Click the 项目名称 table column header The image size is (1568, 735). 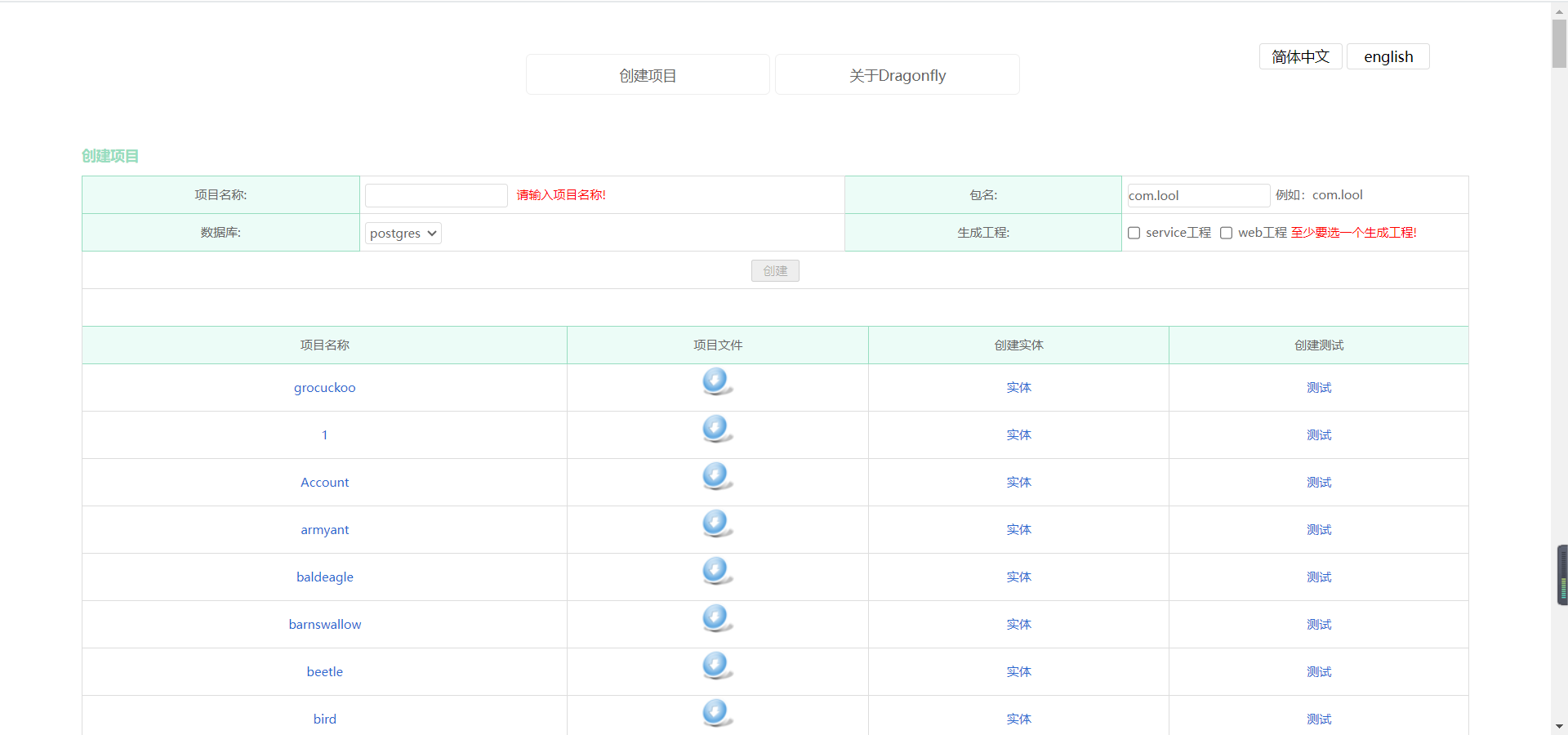[325, 345]
